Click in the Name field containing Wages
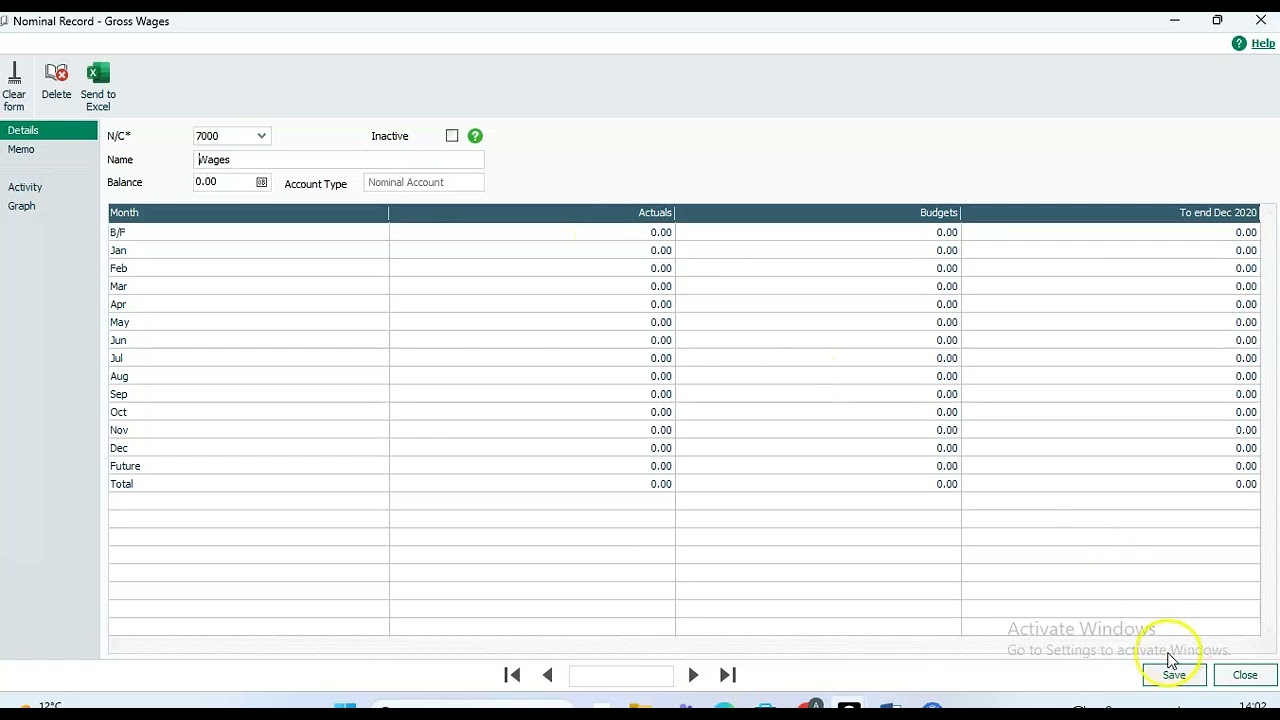This screenshot has width=1280, height=720. click(x=338, y=160)
